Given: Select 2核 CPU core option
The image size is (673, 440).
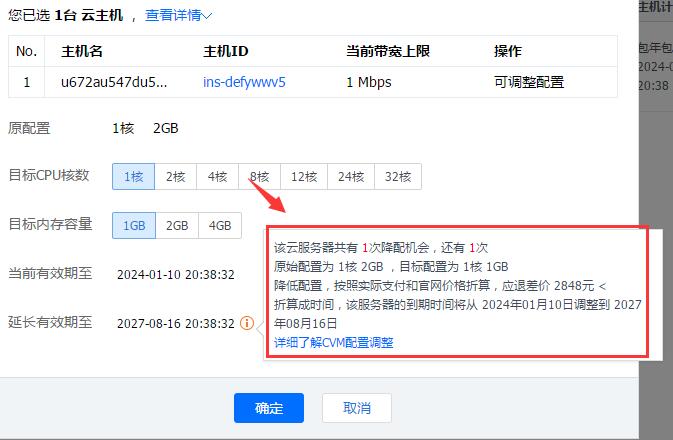Looking at the screenshot, I should pos(175,176).
